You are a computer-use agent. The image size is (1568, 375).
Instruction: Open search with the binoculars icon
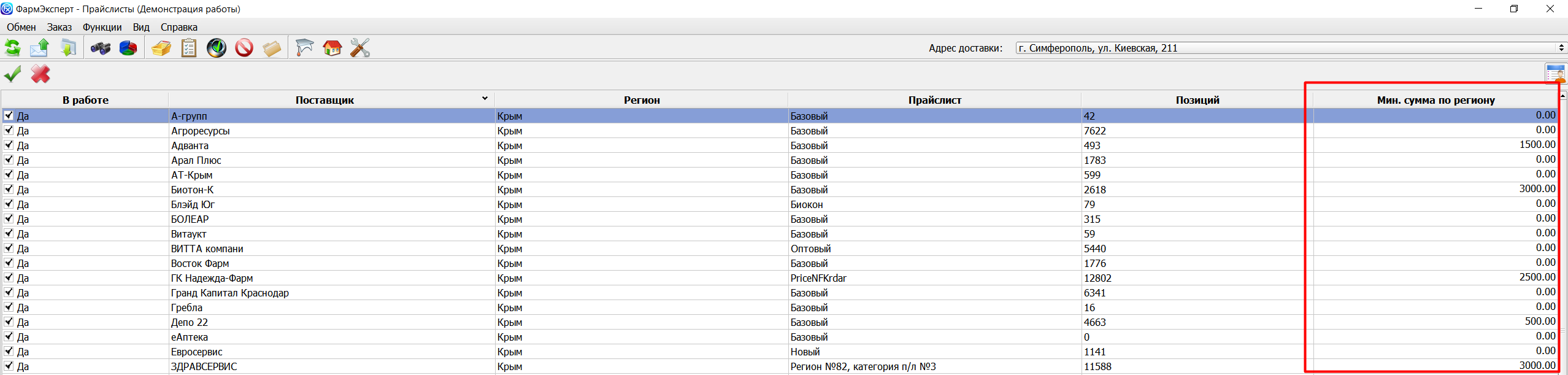tap(100, 48)
